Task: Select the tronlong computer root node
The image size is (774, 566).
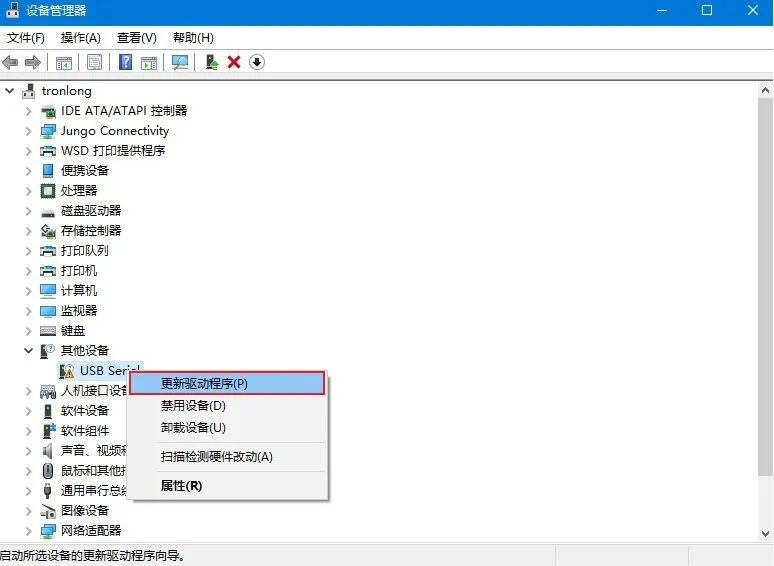Action: (x=66, y=91)
